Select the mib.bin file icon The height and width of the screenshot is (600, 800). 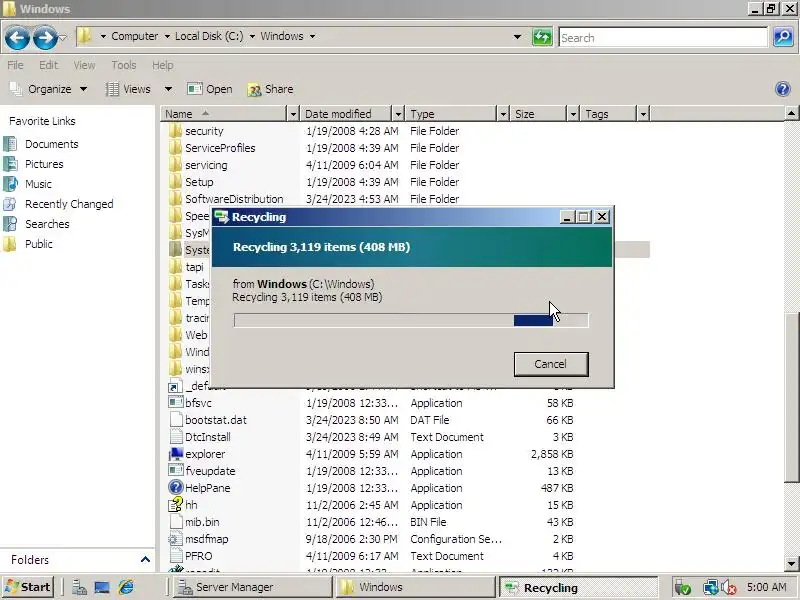coord(176,521)
